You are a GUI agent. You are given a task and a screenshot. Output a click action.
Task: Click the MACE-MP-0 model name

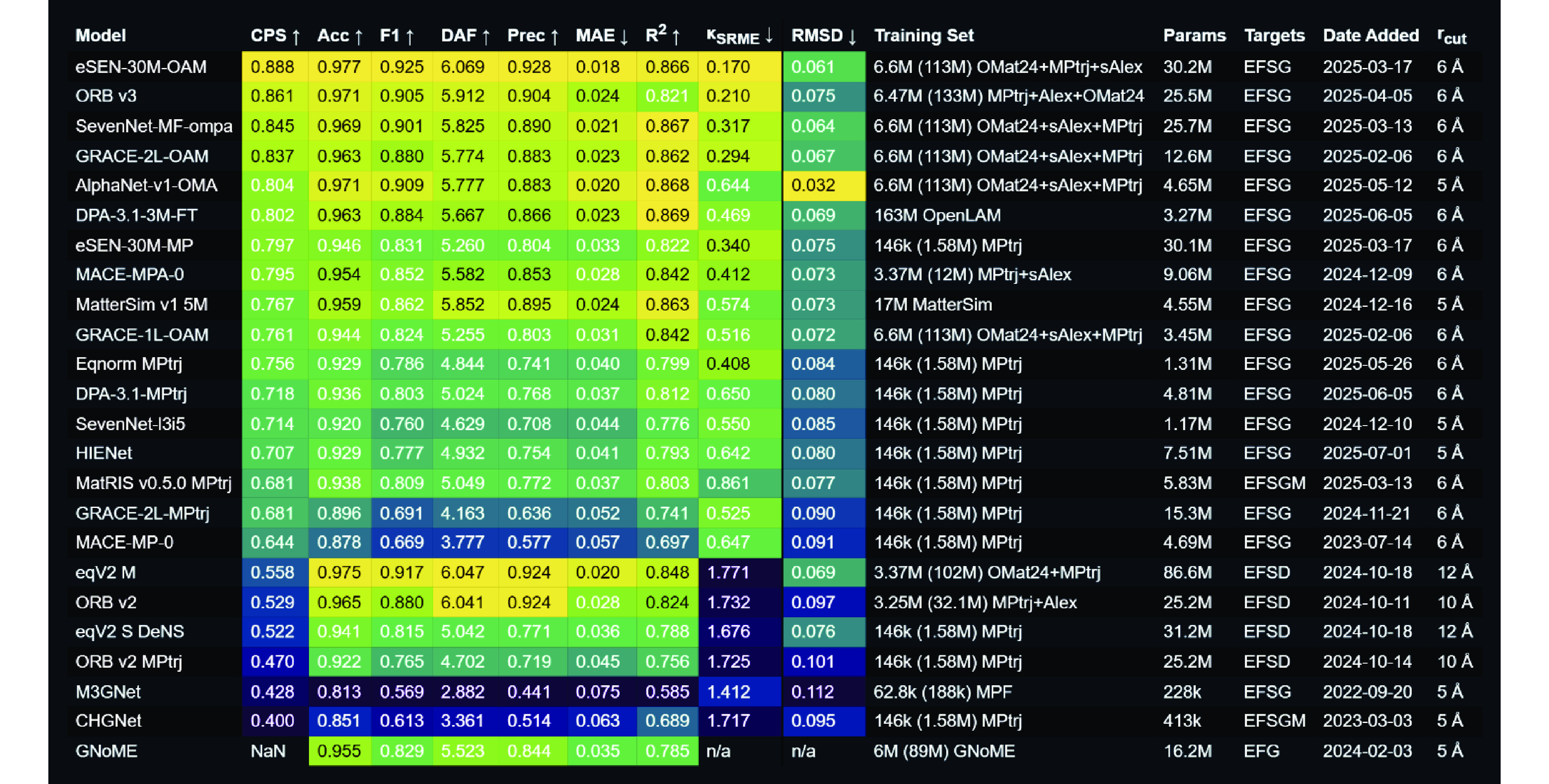[125, 542]
